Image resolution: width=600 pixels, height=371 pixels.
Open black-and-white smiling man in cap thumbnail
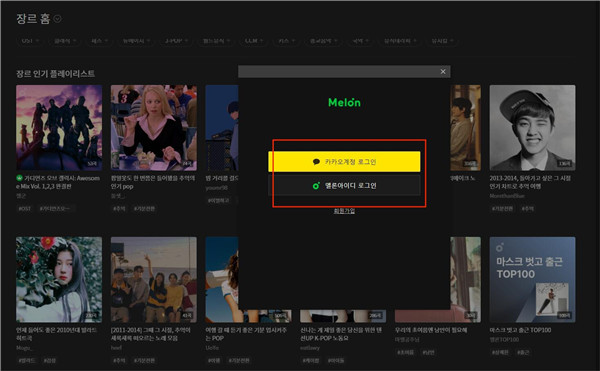pyautogui.click(x=532, y=128)
